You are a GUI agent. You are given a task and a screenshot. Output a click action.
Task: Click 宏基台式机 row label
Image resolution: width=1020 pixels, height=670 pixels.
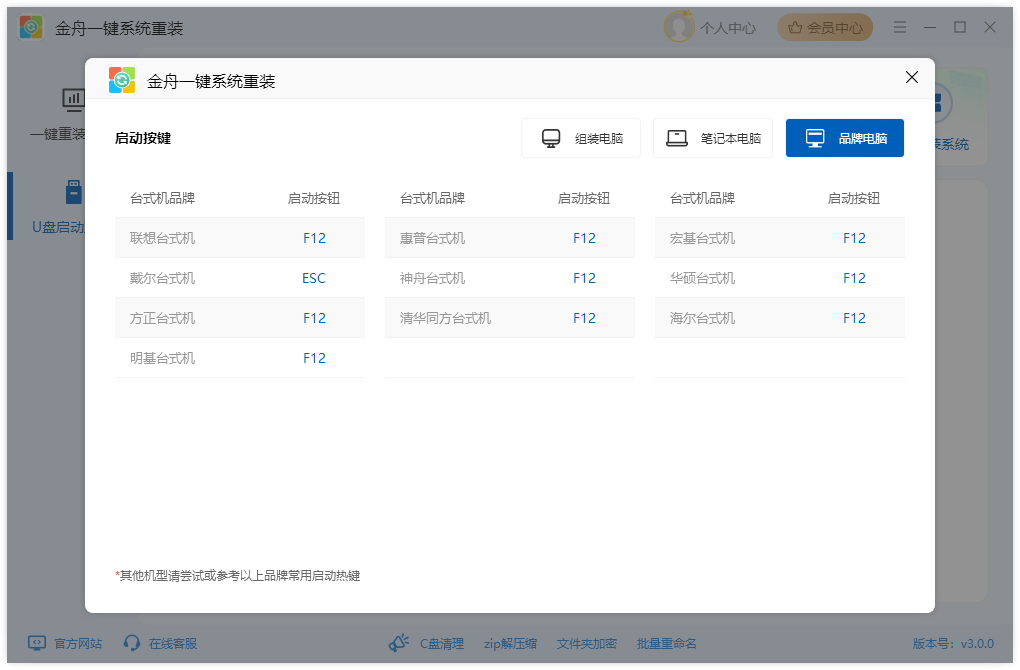tap(703, 238)
